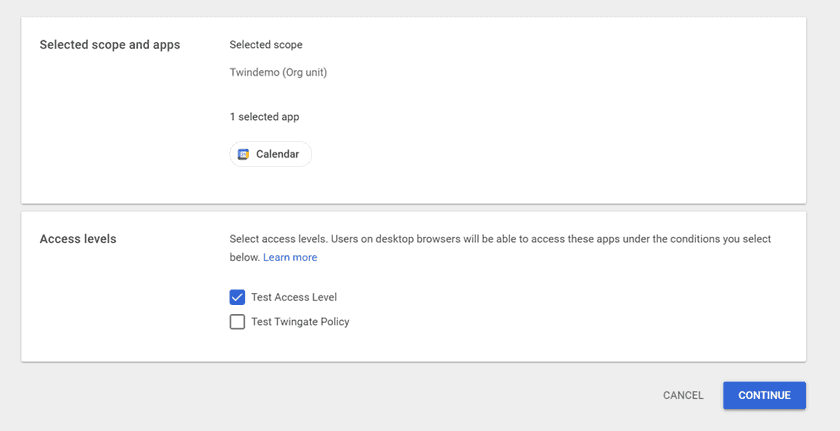Uncheck the Test Access Level checkbox

pos(237,297)
